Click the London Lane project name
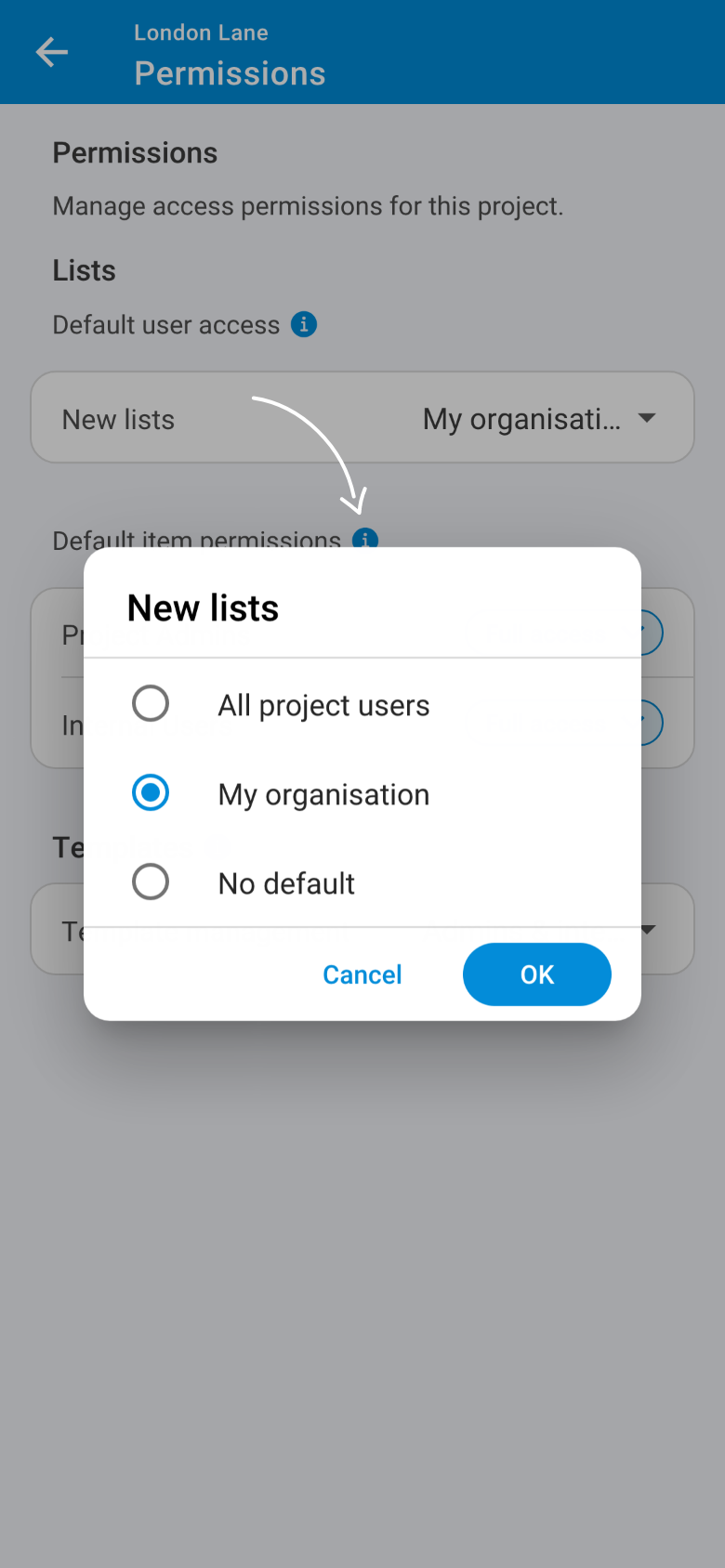 tap(201, 33)
